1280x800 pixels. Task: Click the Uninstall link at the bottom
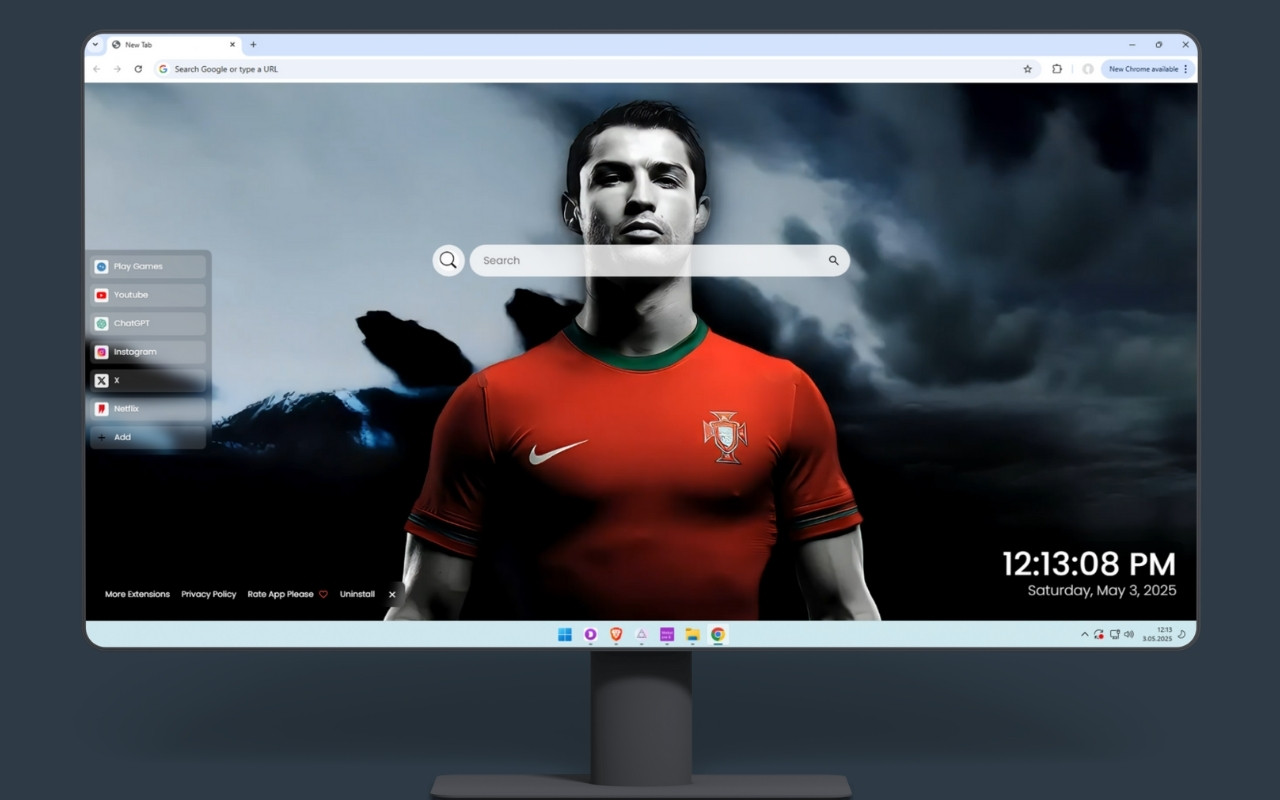coord(357,593)
